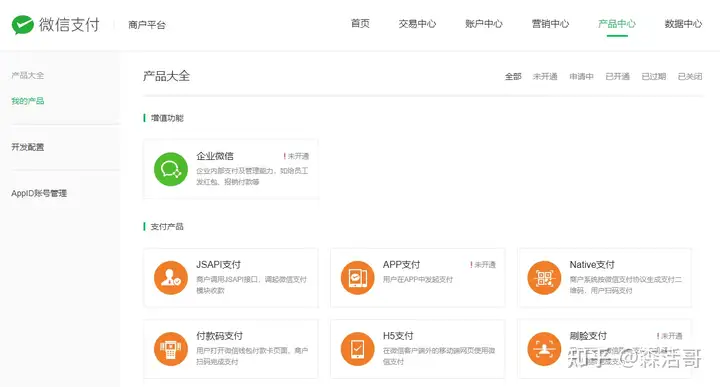Filter products by 未开通 status
The image size is (720, 387).
coord(545,77)
